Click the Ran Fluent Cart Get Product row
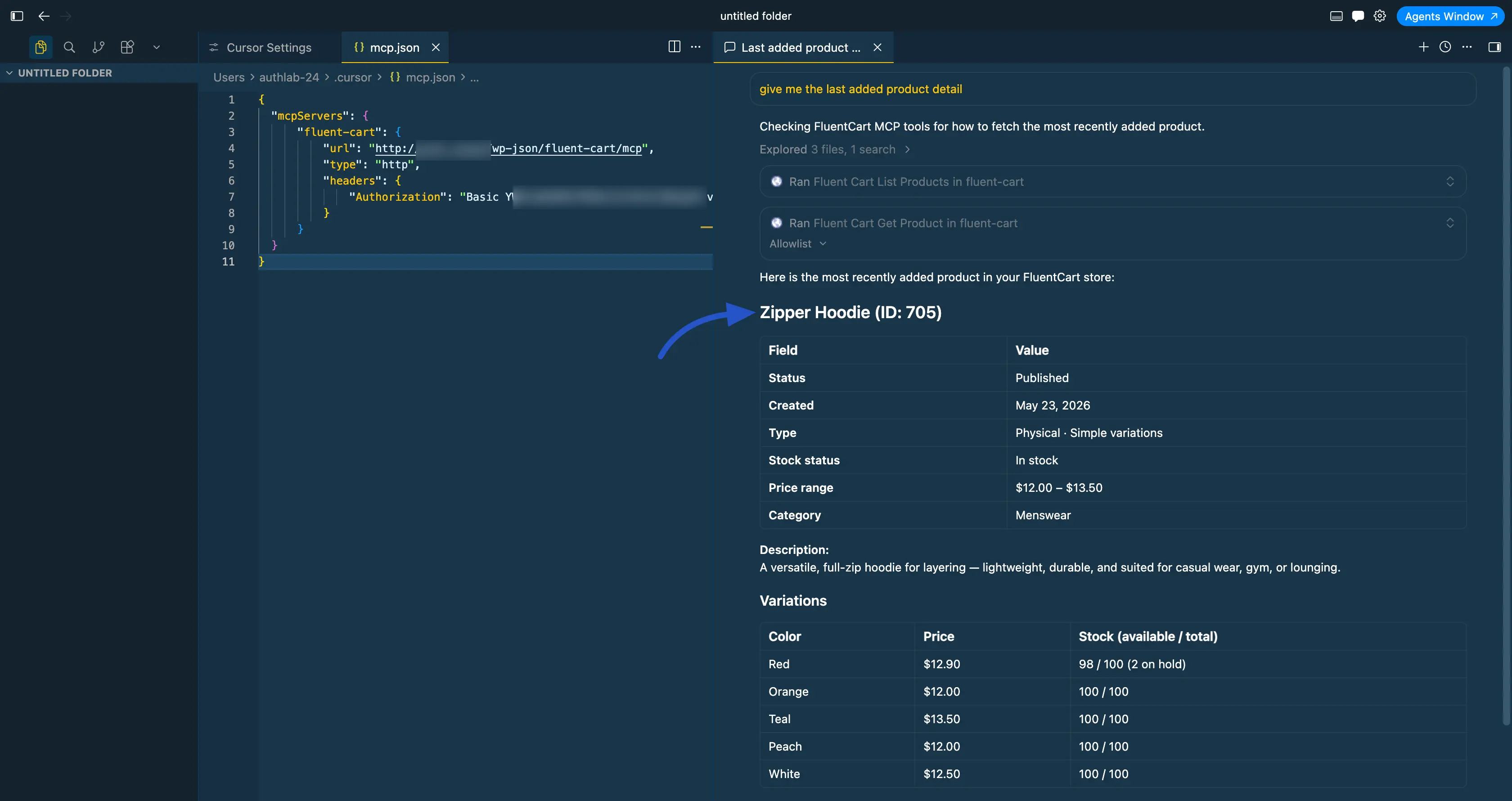This screenshot has width=1512, height=801. coord(1113,223)
